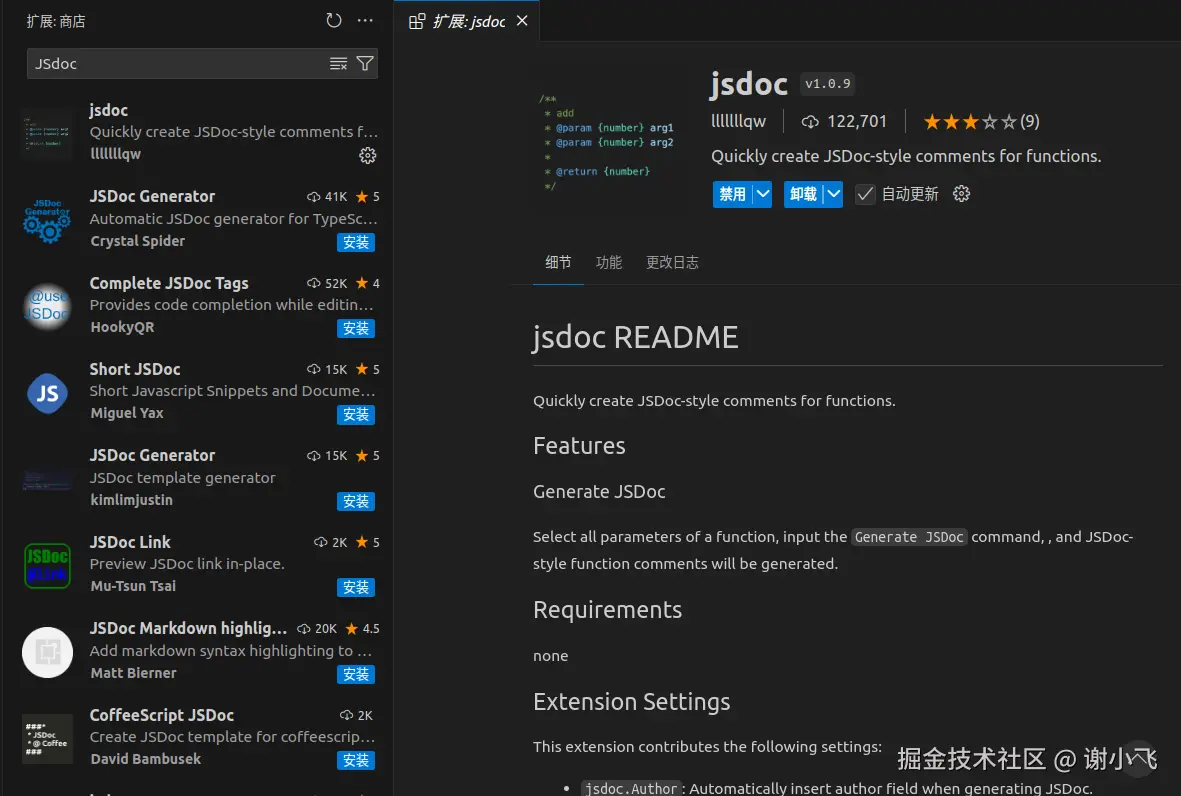Clear extensions search results icon
The height and width of the screenshot is (796, 1181).
[x=338, y=64]
